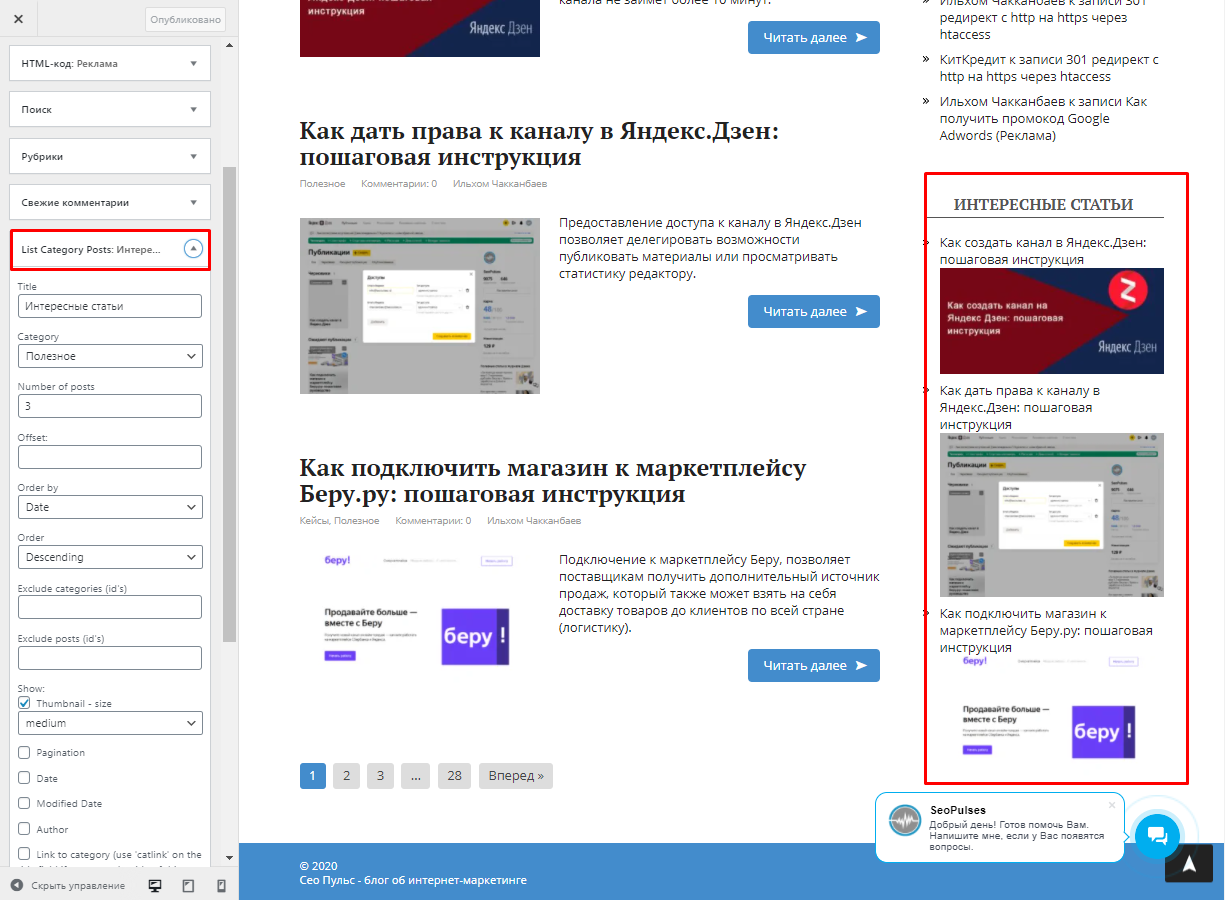
Task: Open sidebar link Как дать права к каналу
Action: [1020, 407]
